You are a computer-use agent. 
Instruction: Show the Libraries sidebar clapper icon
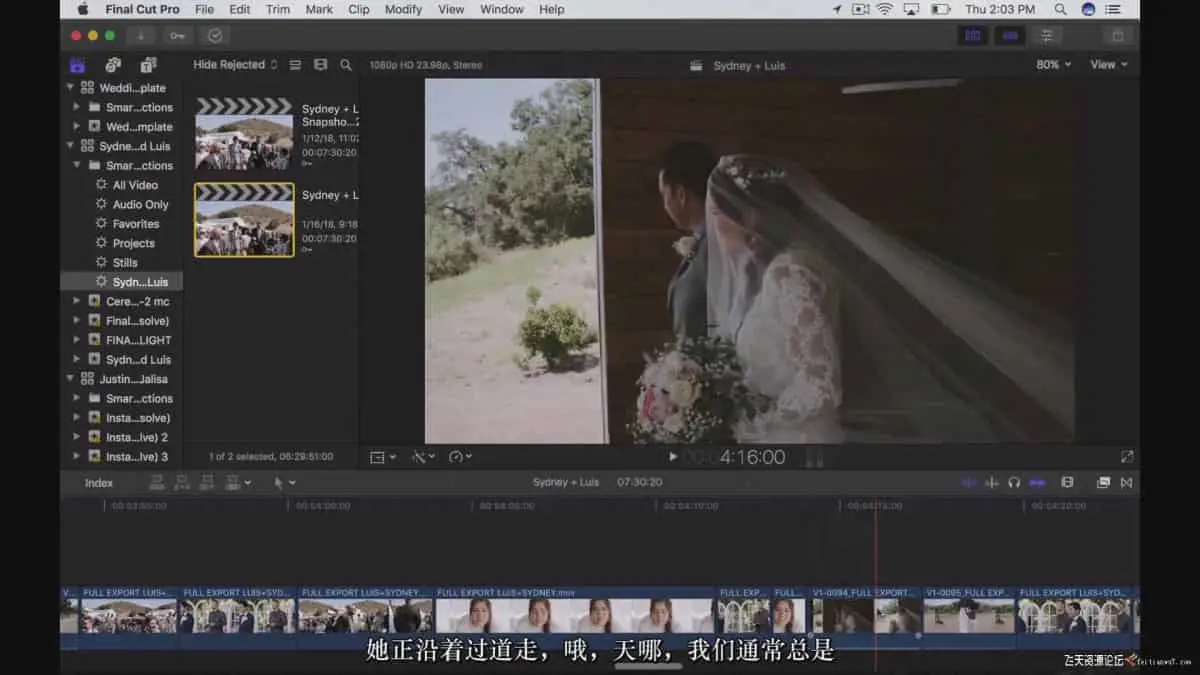pos(78,65)
